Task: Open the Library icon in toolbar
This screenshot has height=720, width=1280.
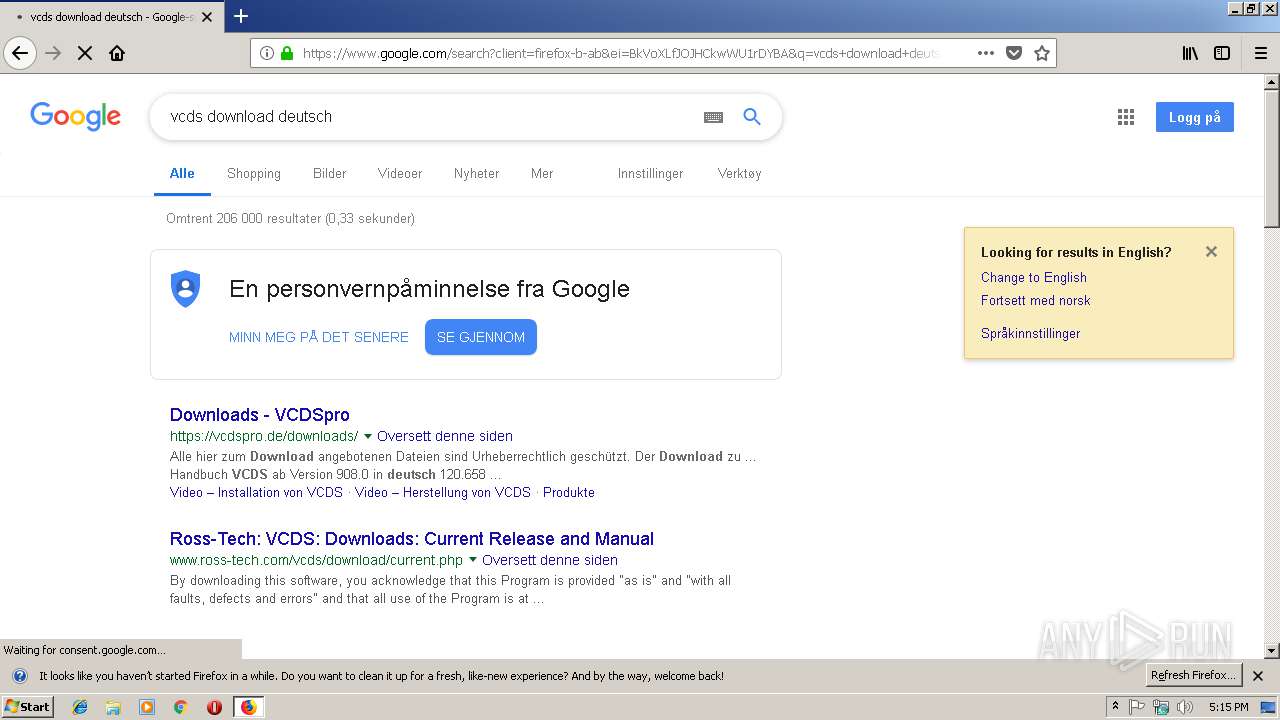Action: pyautogui.click(x=1190, y=53)
